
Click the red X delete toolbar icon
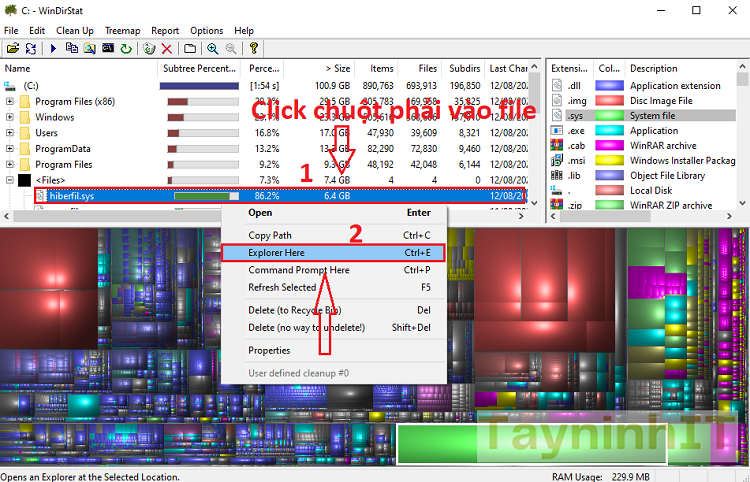tap(168, 48)
